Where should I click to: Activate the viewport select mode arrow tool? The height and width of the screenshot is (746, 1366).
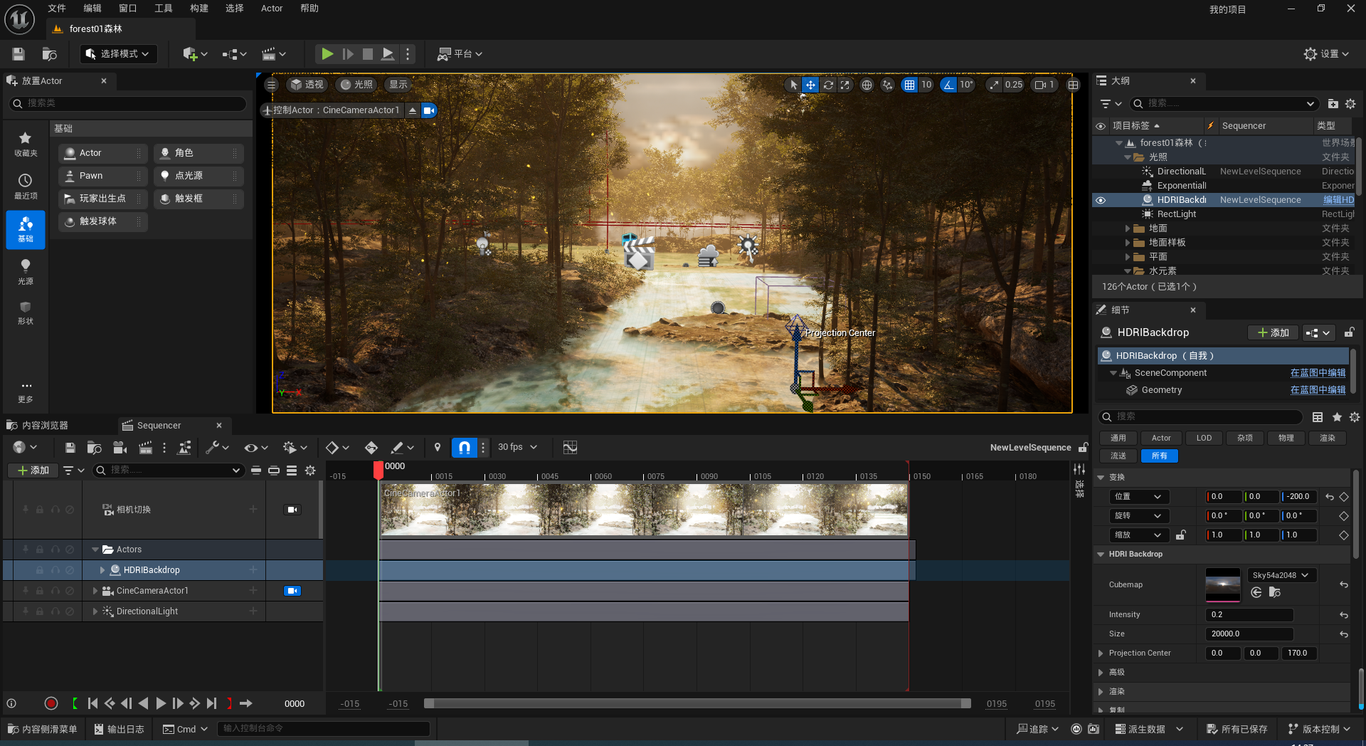point(793,85)
